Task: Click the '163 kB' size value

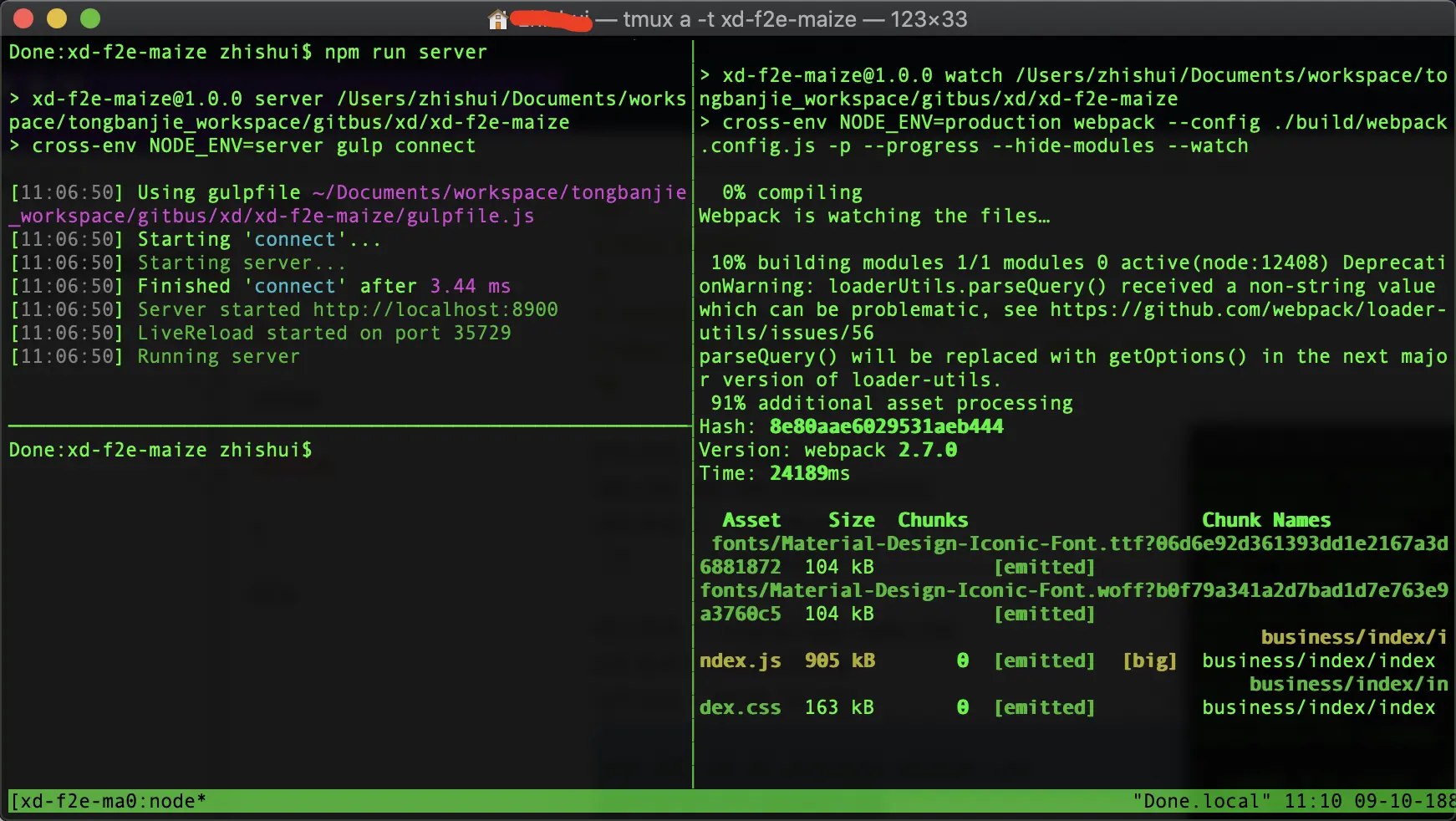Action: pos(839,708)
